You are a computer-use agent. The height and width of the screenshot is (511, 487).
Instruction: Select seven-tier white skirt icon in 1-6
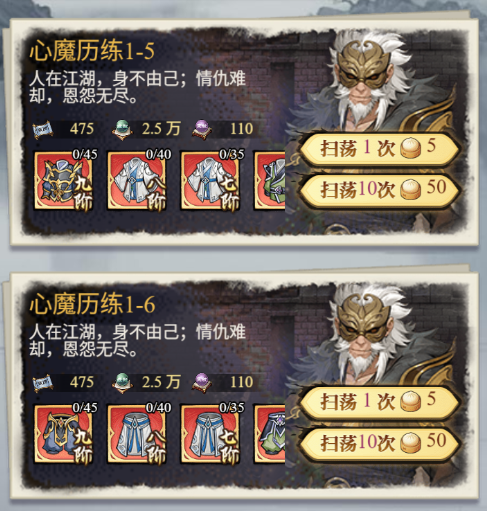(x=210, y=434)
